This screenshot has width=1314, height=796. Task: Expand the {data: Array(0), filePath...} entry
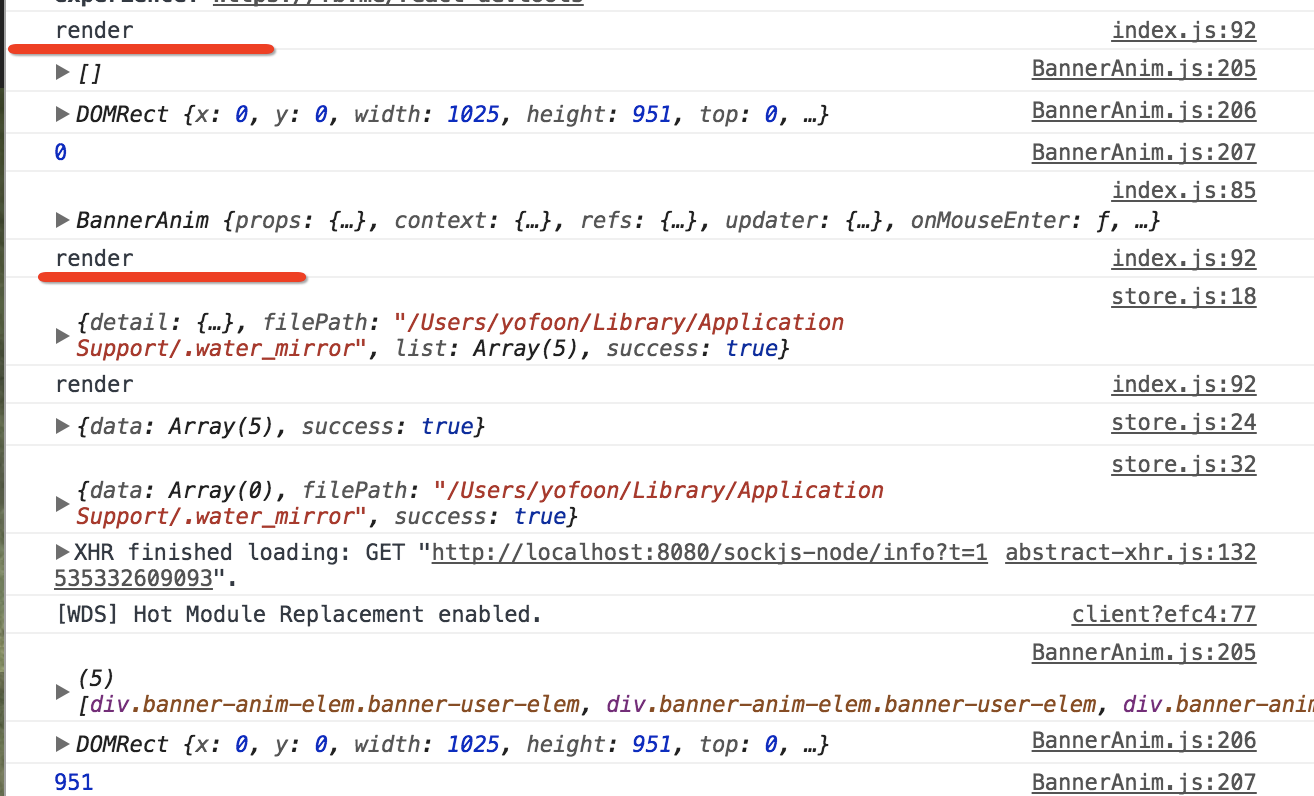click(63, 504)
